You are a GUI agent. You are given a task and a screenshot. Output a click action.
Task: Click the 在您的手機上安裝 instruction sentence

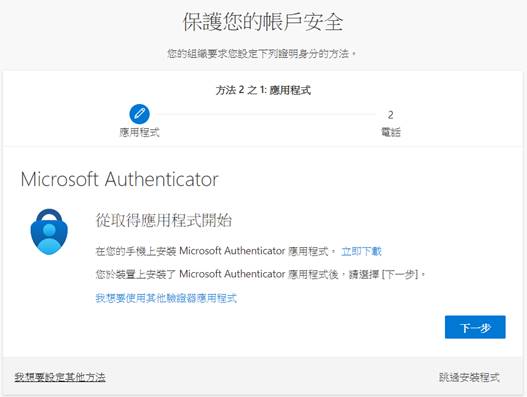215,251
